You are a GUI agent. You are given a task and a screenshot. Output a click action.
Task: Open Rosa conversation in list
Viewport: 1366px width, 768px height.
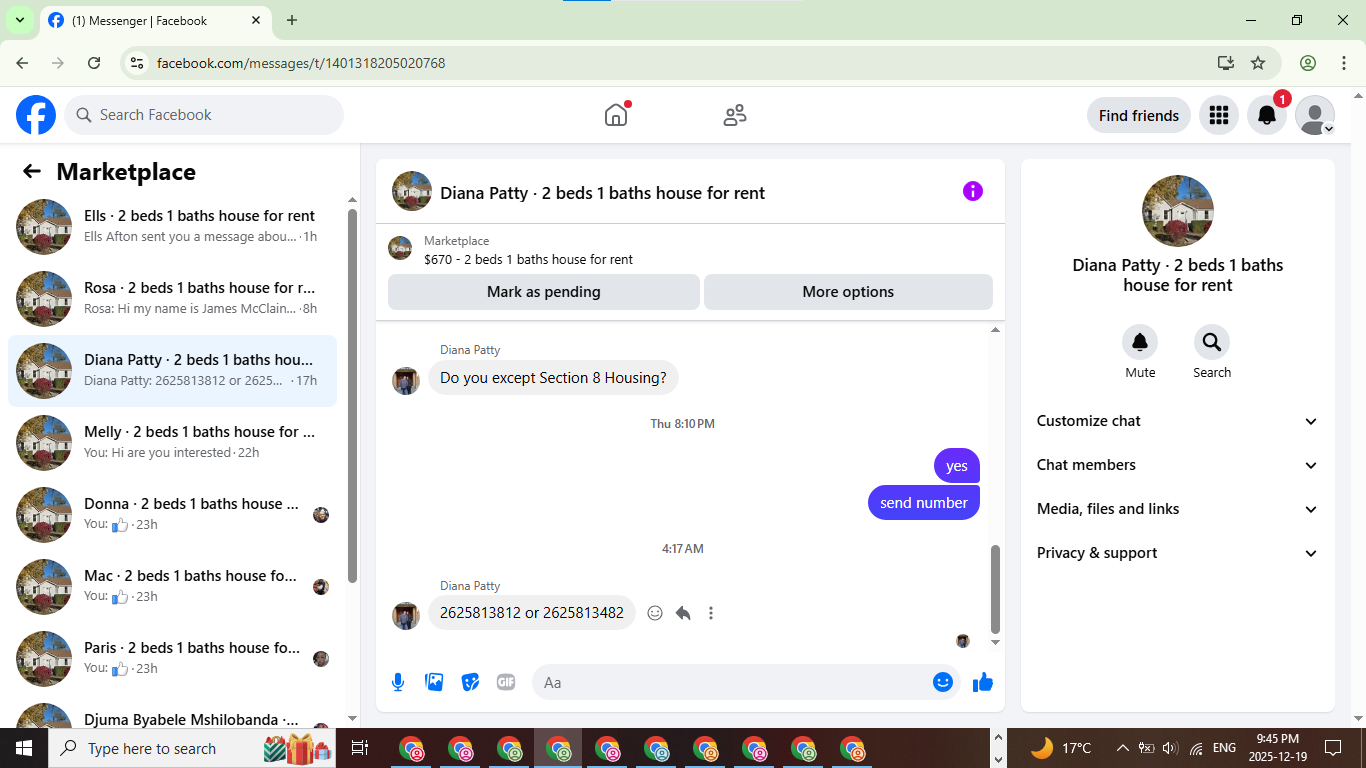(x=172, y=299)
